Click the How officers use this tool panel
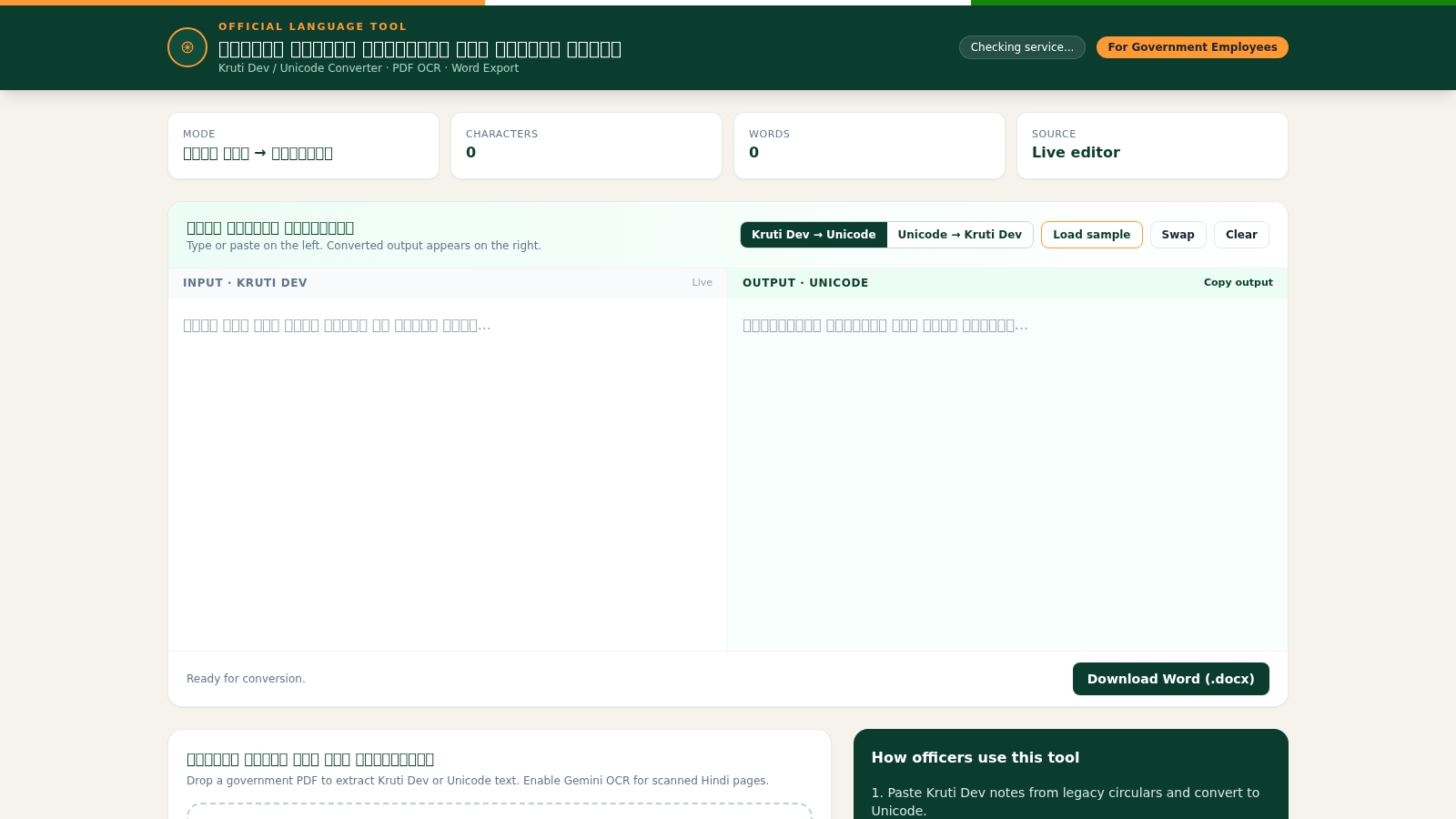The width and height of the screenshot is (1456, 819). [x=1070, y=774]
